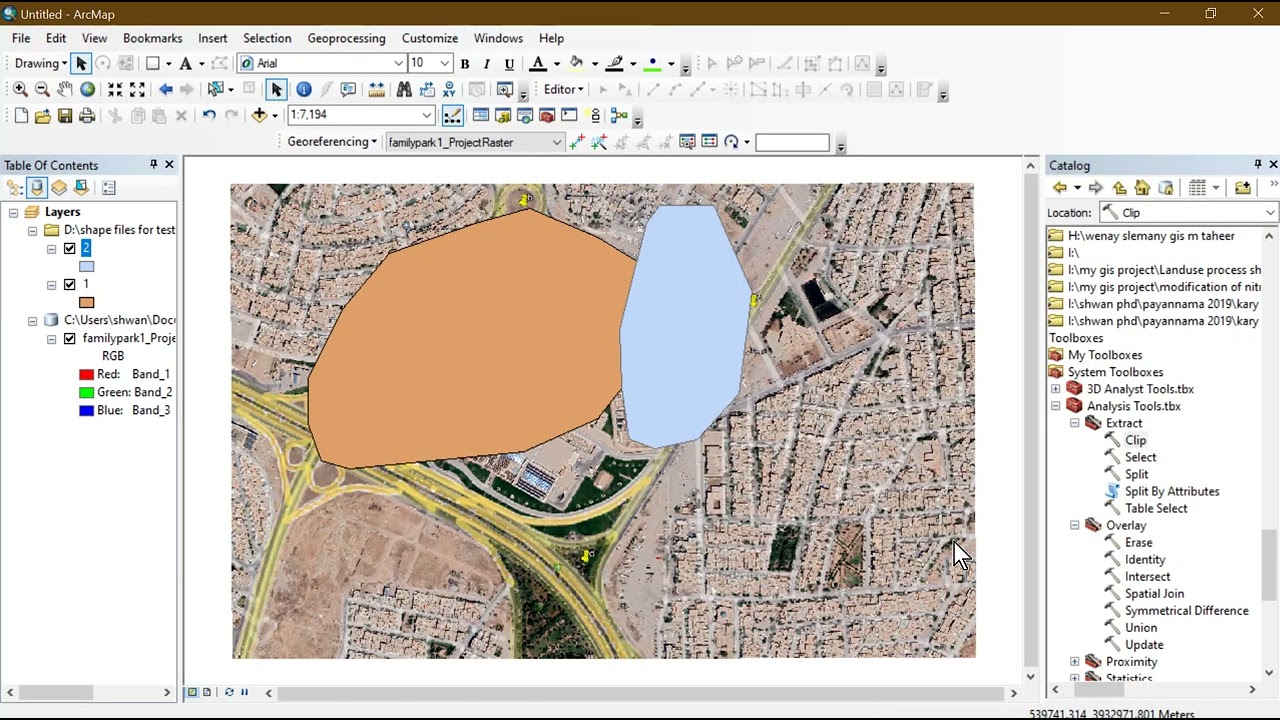Open the Bookmarks menu
Image resolution: width=1280 pixels, height=720 pixels.
[152, 38]
